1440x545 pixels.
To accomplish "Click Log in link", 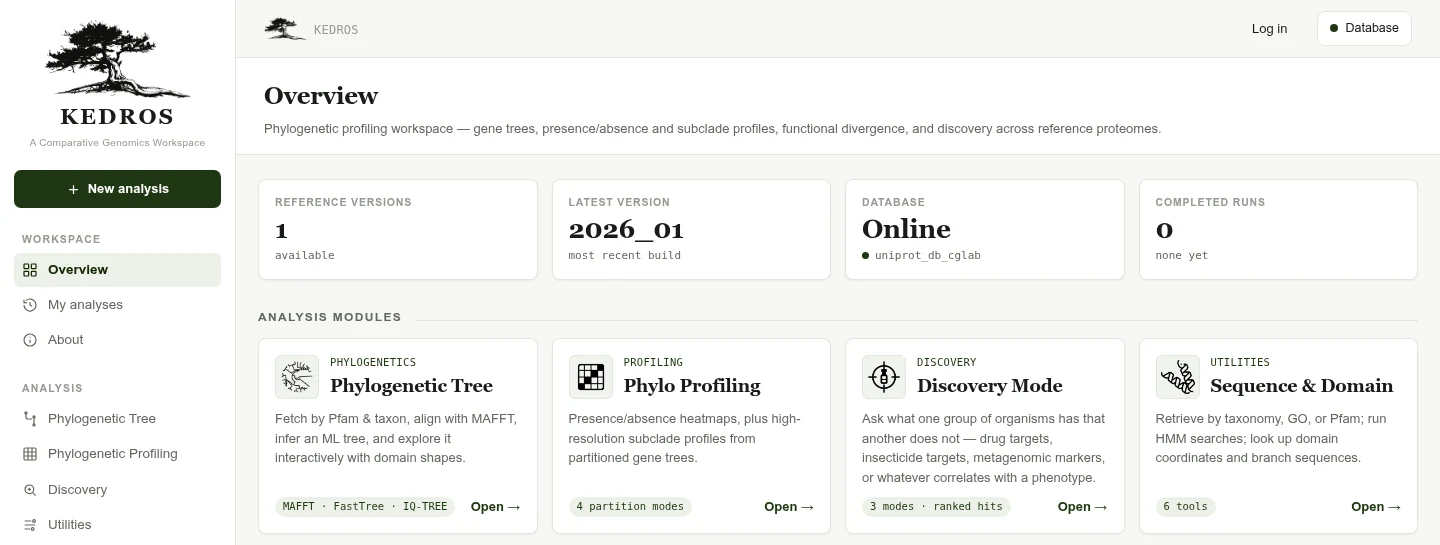I will coord(1269,29).
